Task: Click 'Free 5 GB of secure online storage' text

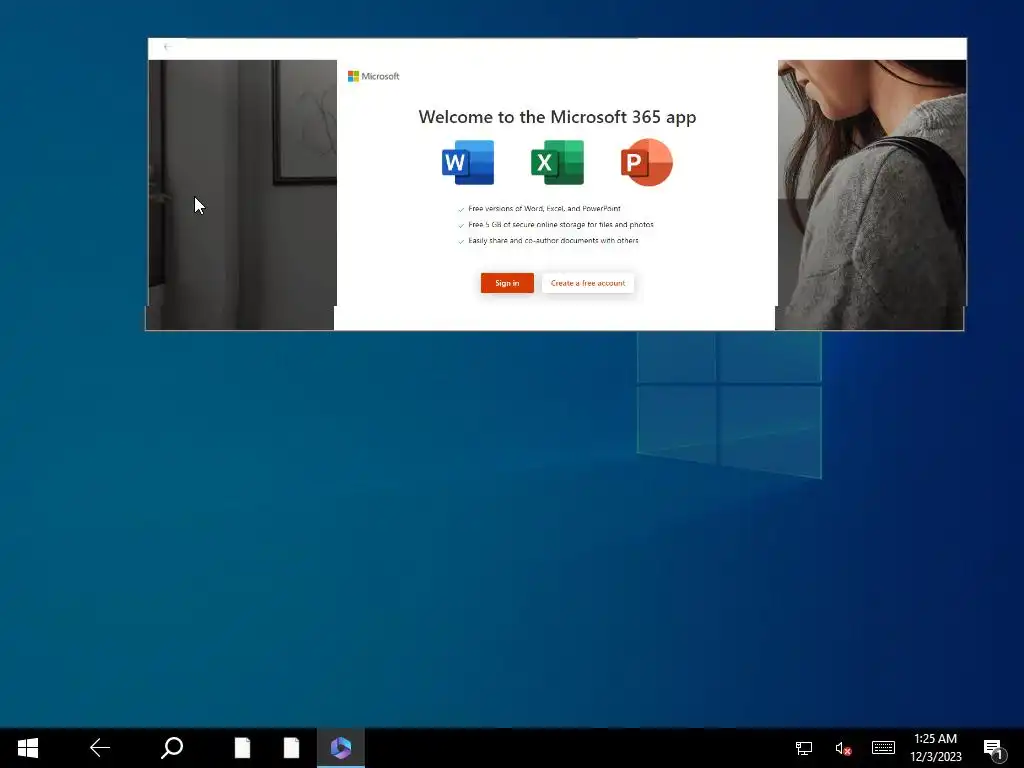Action: pyautogui.click(x=560, y=225)
